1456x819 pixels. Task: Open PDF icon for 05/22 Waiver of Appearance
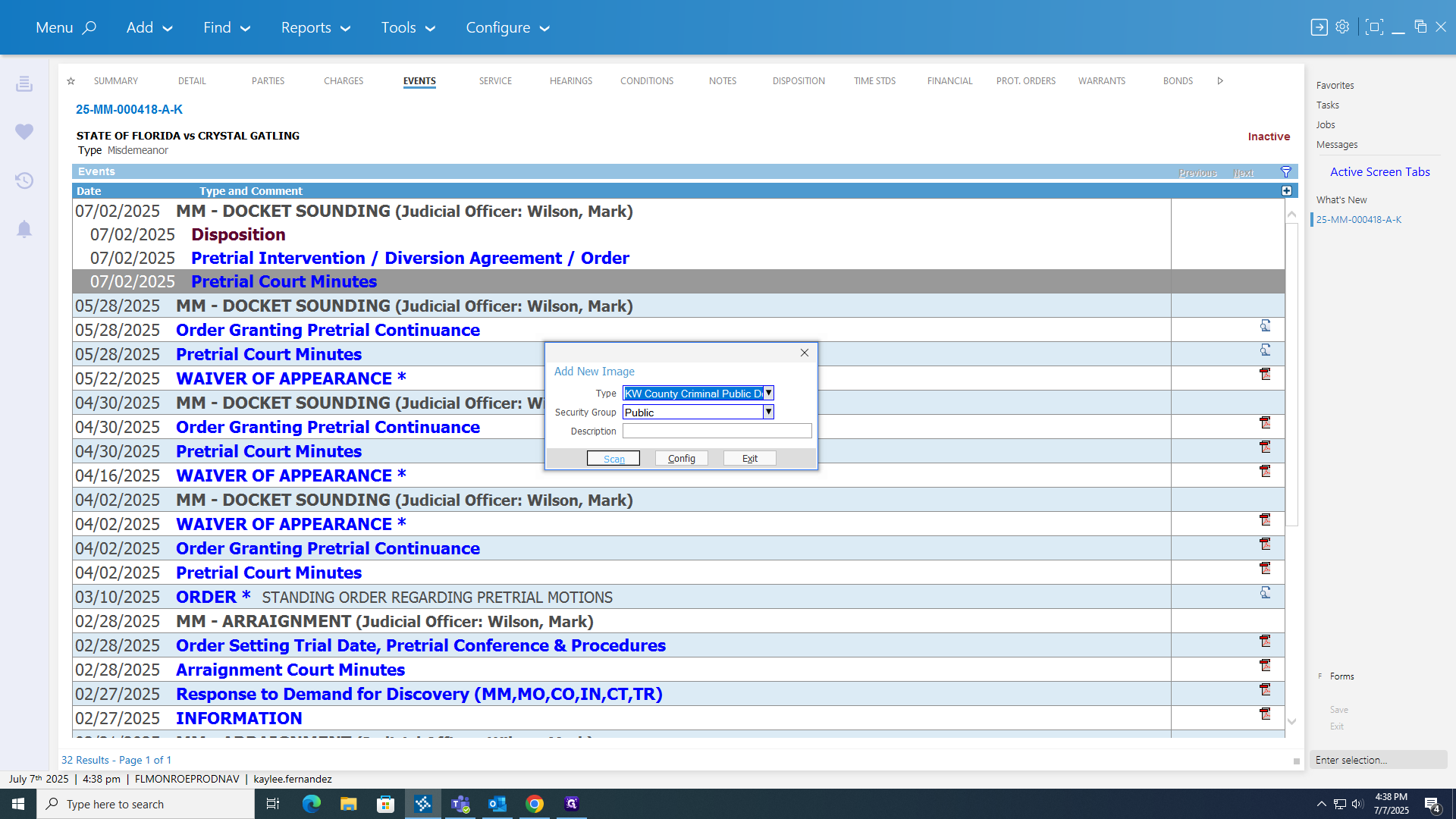click(x=1265, y=375)
